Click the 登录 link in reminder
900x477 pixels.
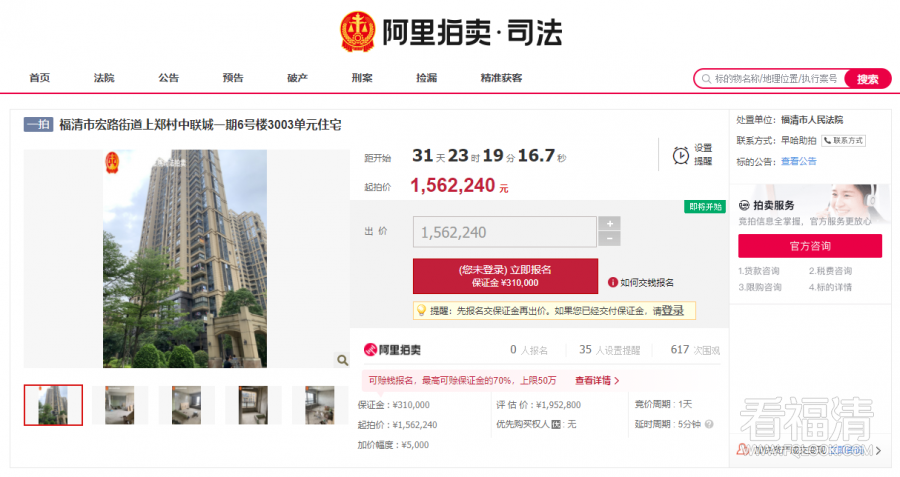click(x=672, y=311)
